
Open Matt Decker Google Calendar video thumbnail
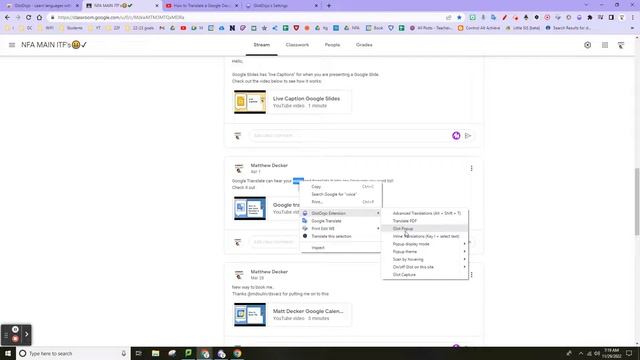click(250, 314)
